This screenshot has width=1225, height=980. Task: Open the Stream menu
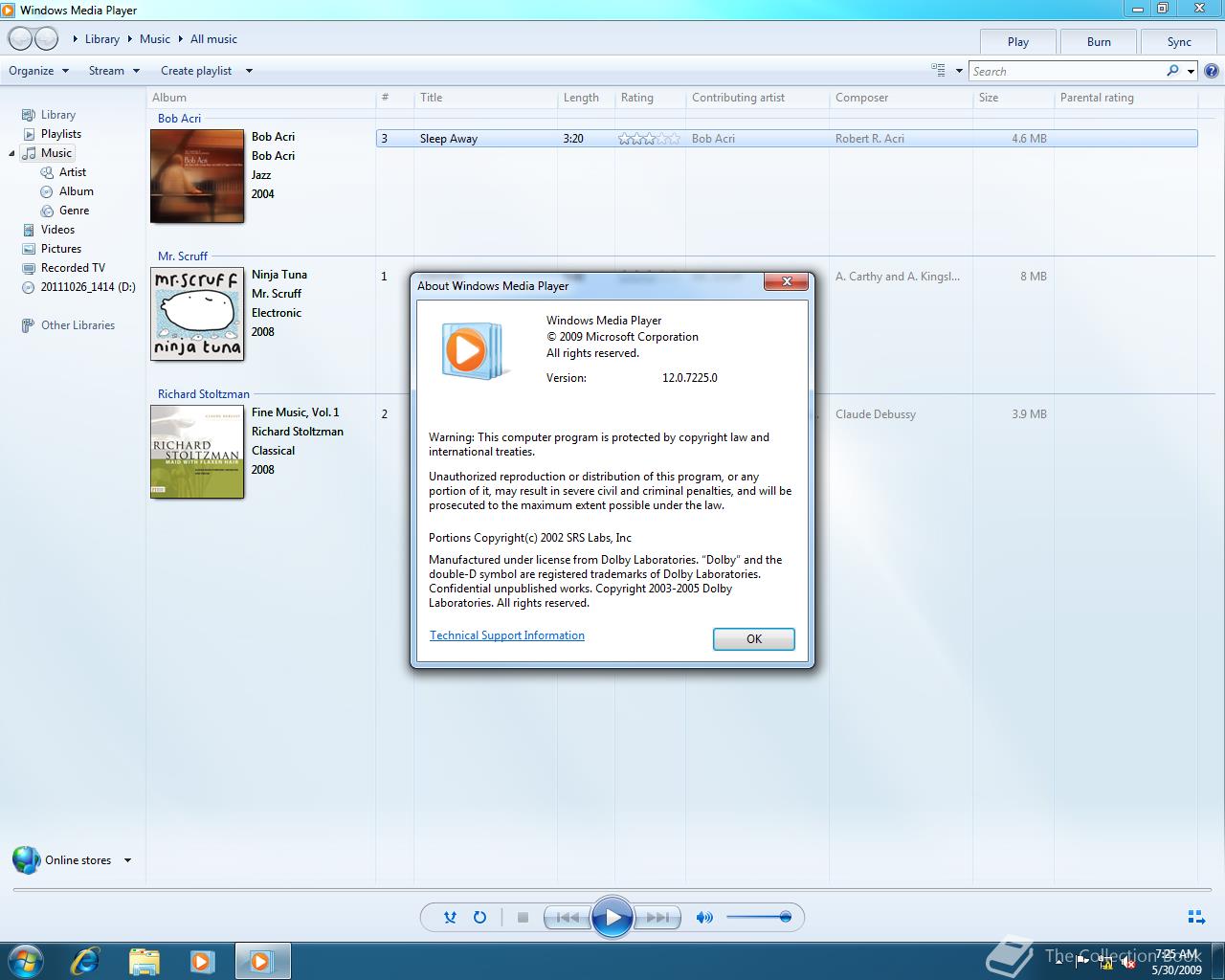(114, 71)
